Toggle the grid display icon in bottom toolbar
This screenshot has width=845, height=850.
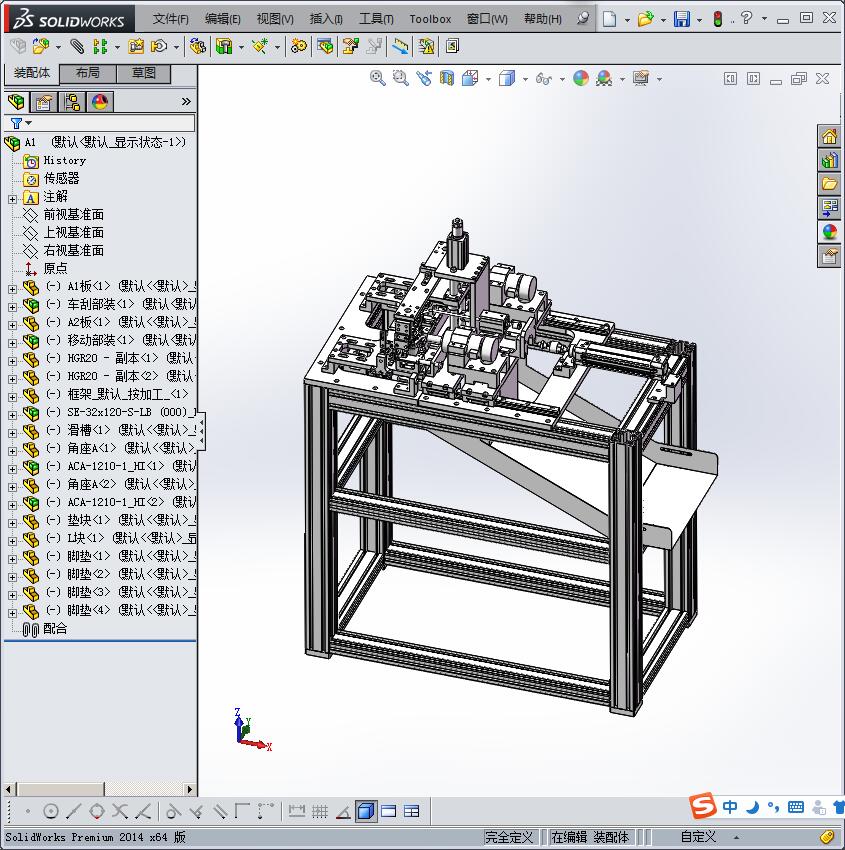click(x=320, y=811)
